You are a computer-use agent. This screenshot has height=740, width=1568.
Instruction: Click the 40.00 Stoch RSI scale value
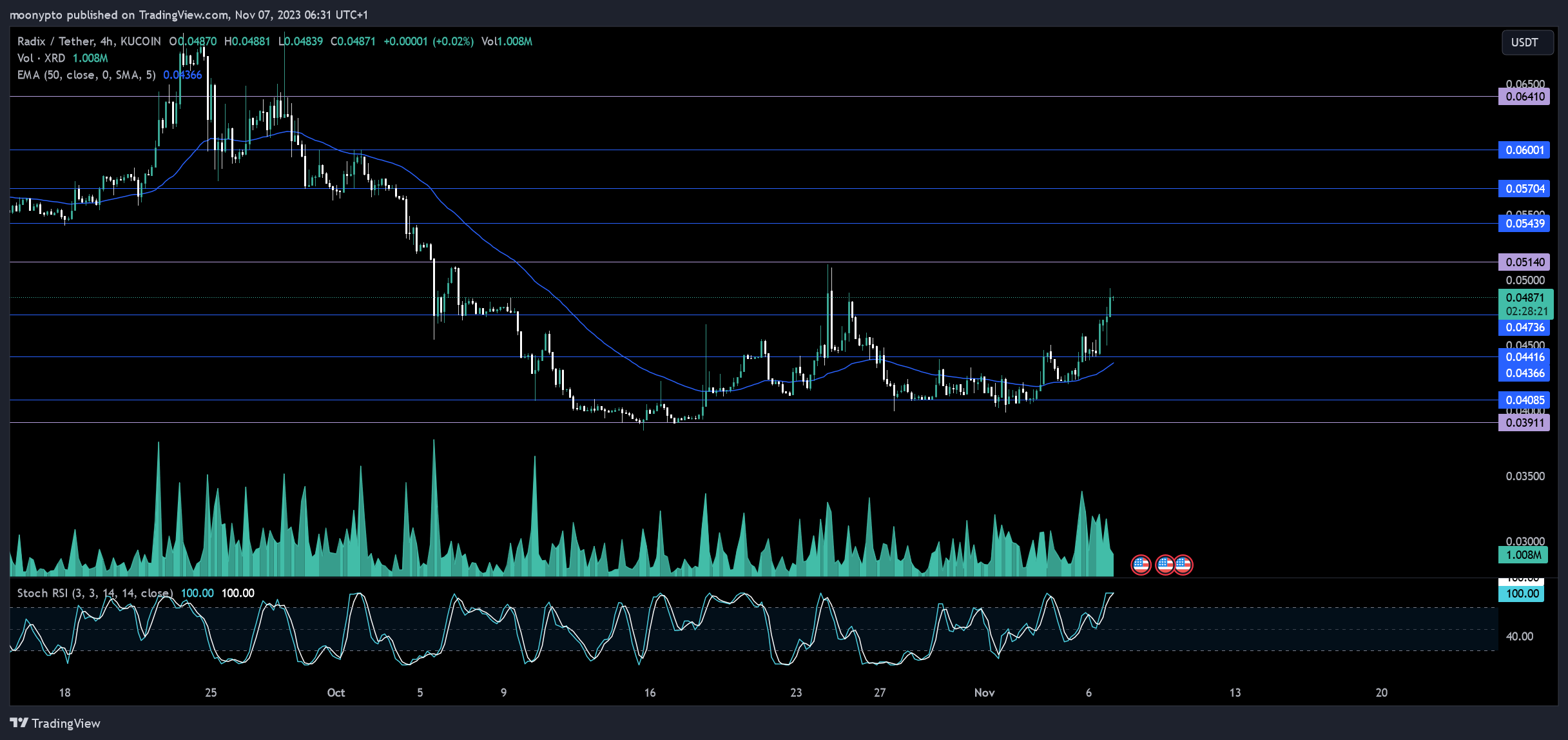pyautogui.click(x=1519, y=637)
